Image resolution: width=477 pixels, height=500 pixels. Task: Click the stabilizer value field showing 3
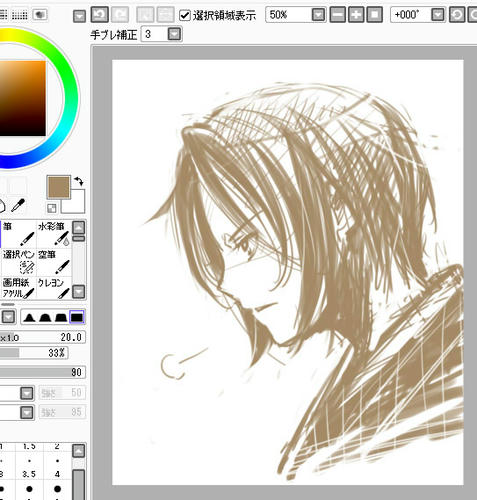[154, 34]
